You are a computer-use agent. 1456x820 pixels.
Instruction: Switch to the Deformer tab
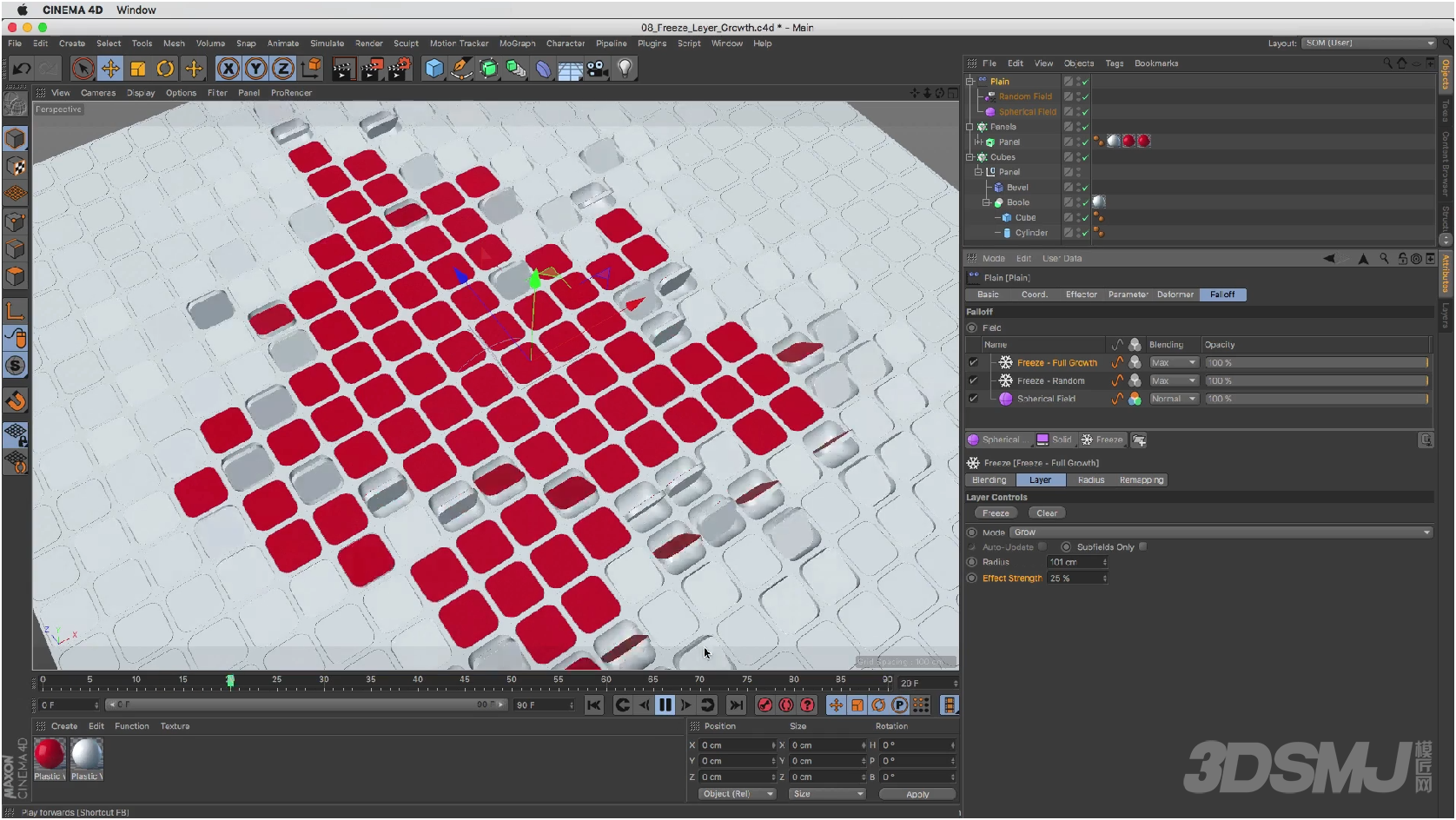pos(1175,294)
